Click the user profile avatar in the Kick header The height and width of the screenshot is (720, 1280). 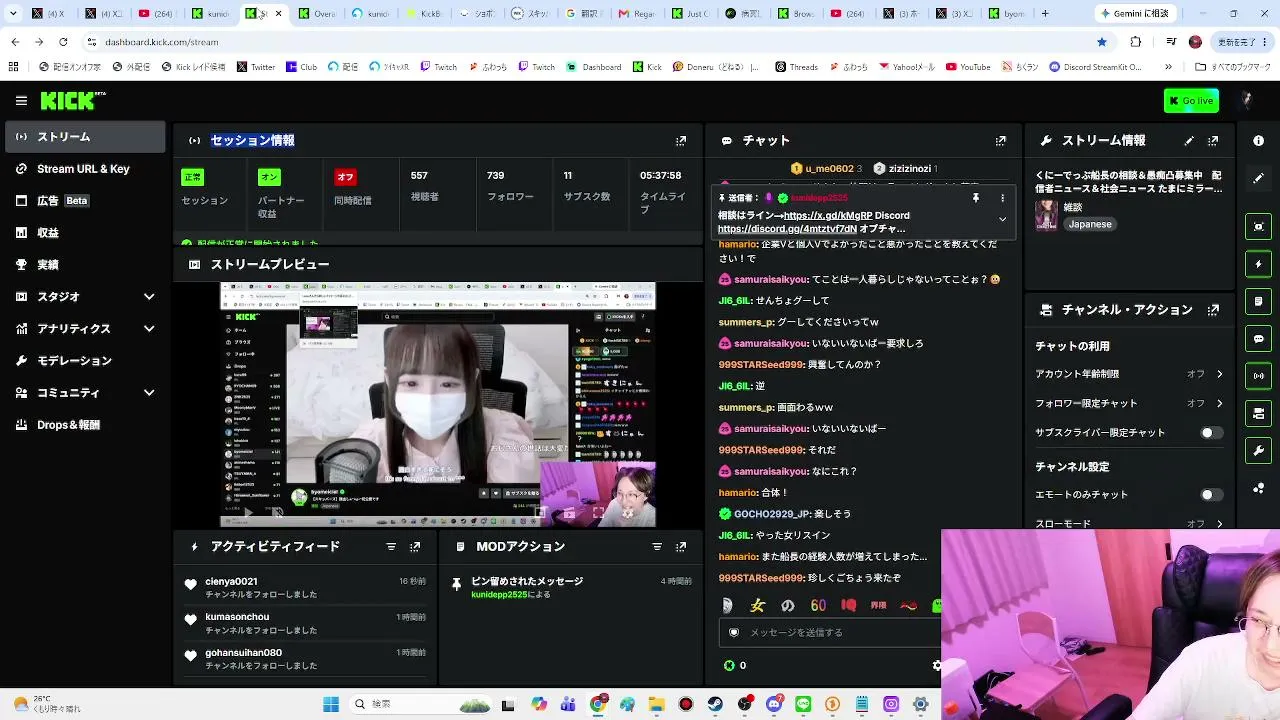[1246, 101]
